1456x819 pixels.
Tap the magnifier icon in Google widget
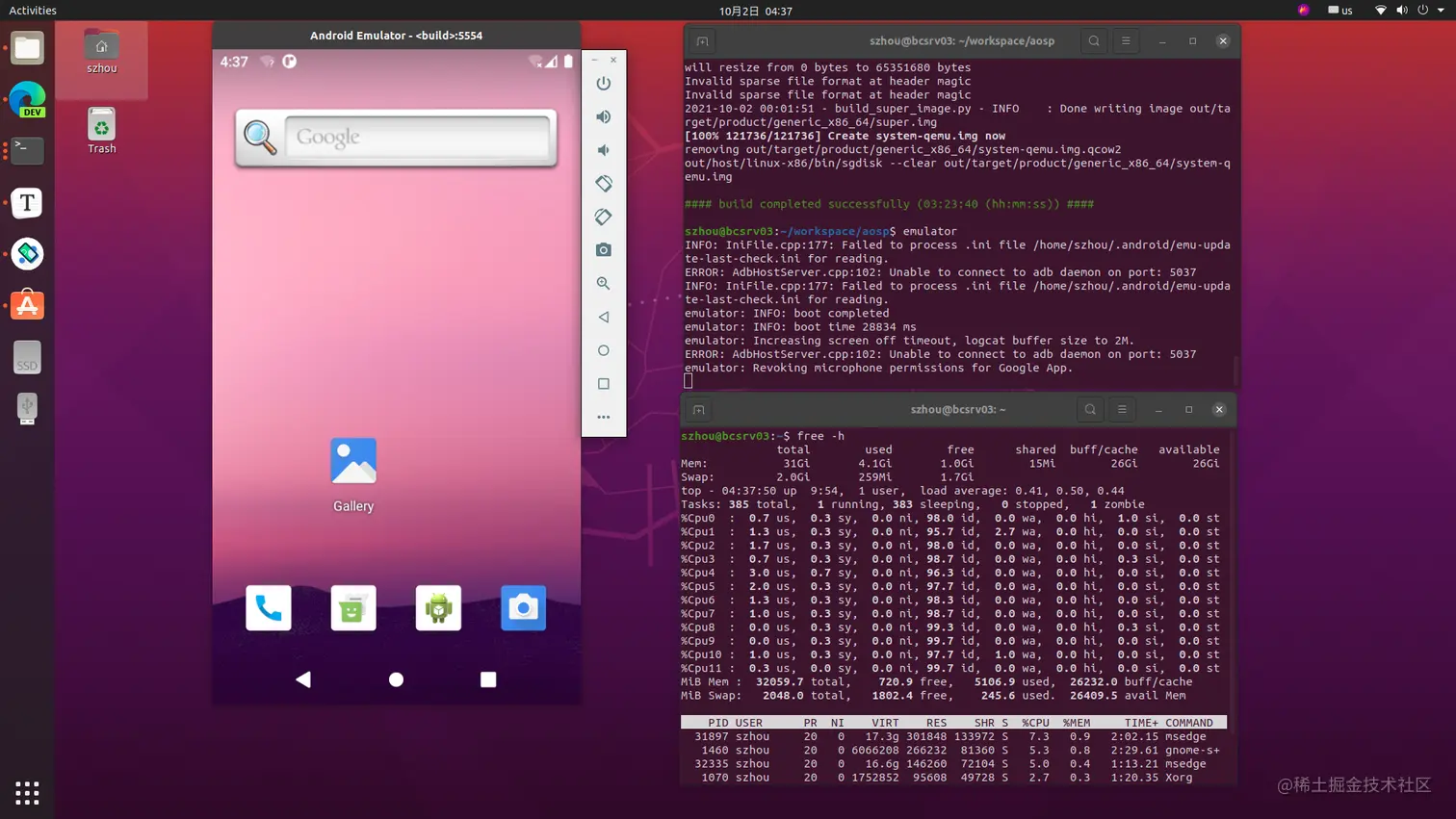point(260,138)
